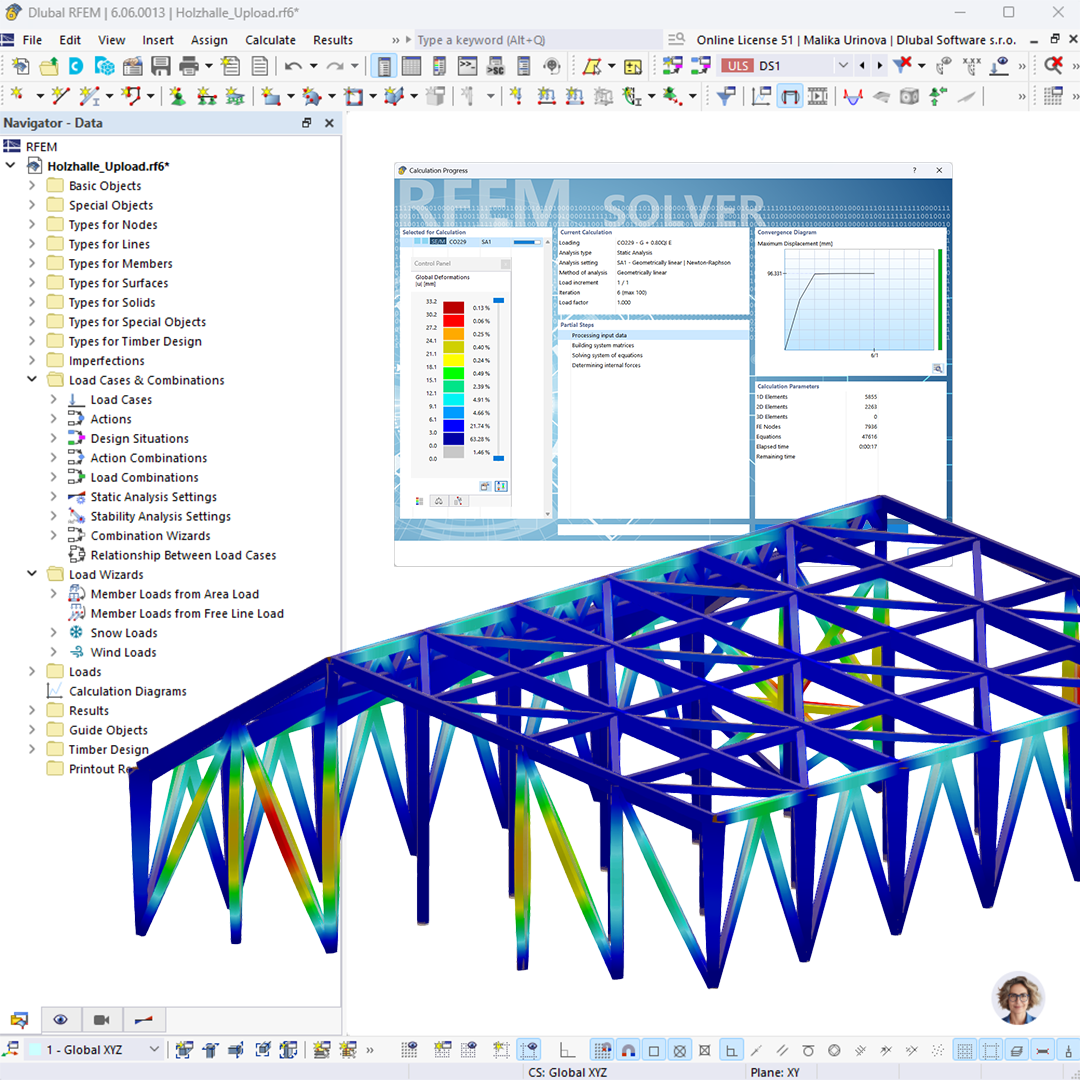The height and width of the screenshot is (1080, 1080).
Task: Open the 1 - Global XYZ dropdown
Action: click(154, 1050)
